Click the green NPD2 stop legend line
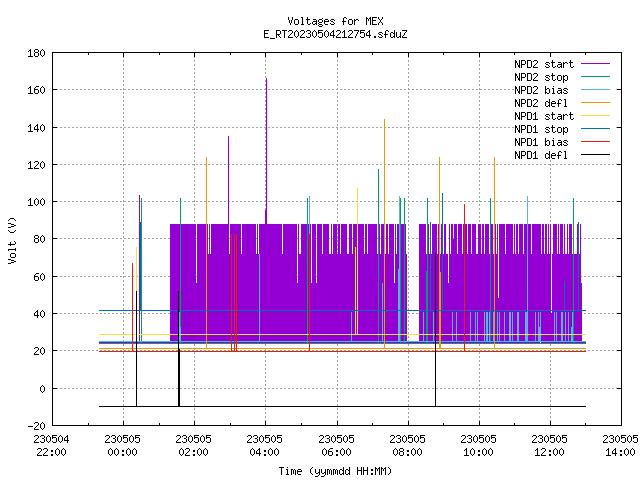640x480 pixels. point(595,77)
